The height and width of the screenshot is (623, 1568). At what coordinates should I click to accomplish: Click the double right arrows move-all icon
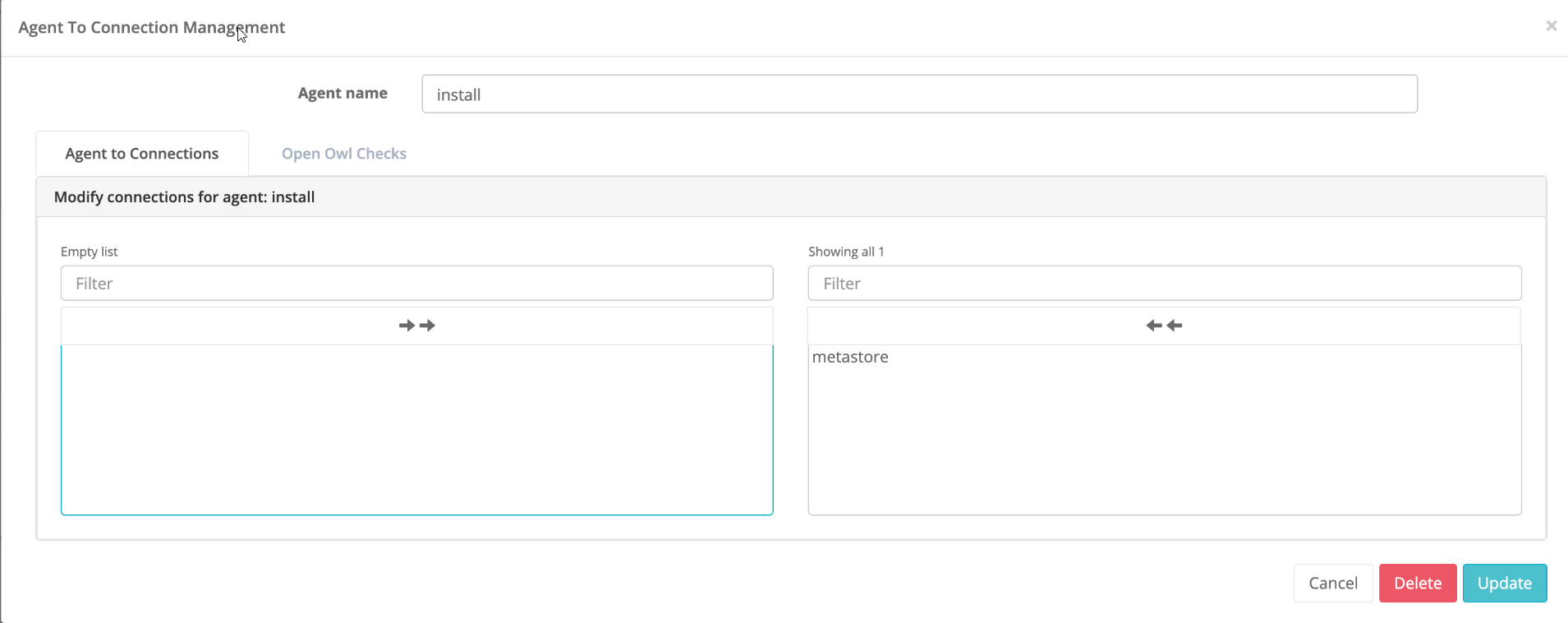417,325
